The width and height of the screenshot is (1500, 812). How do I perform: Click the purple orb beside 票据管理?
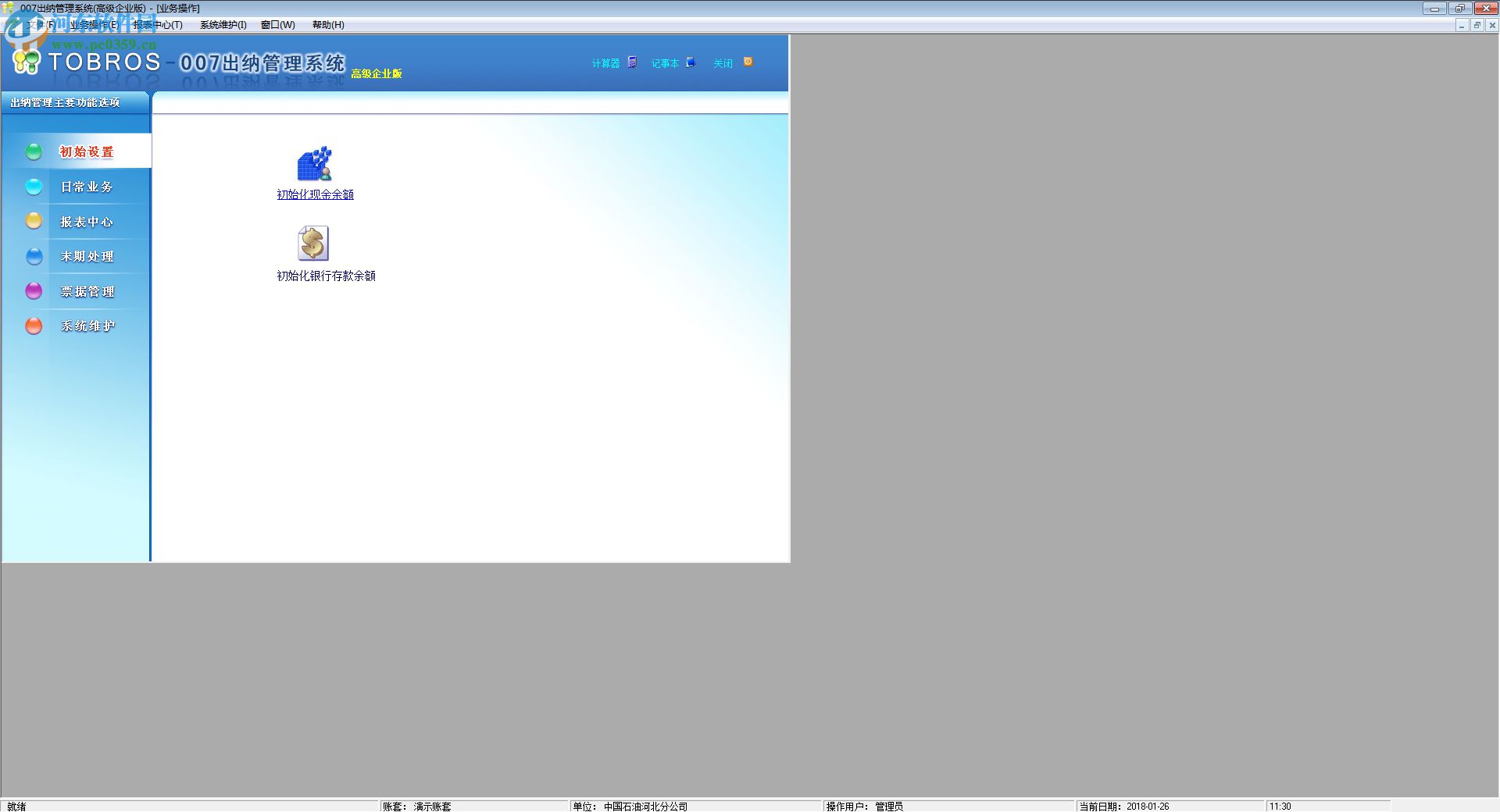point(34,290)
